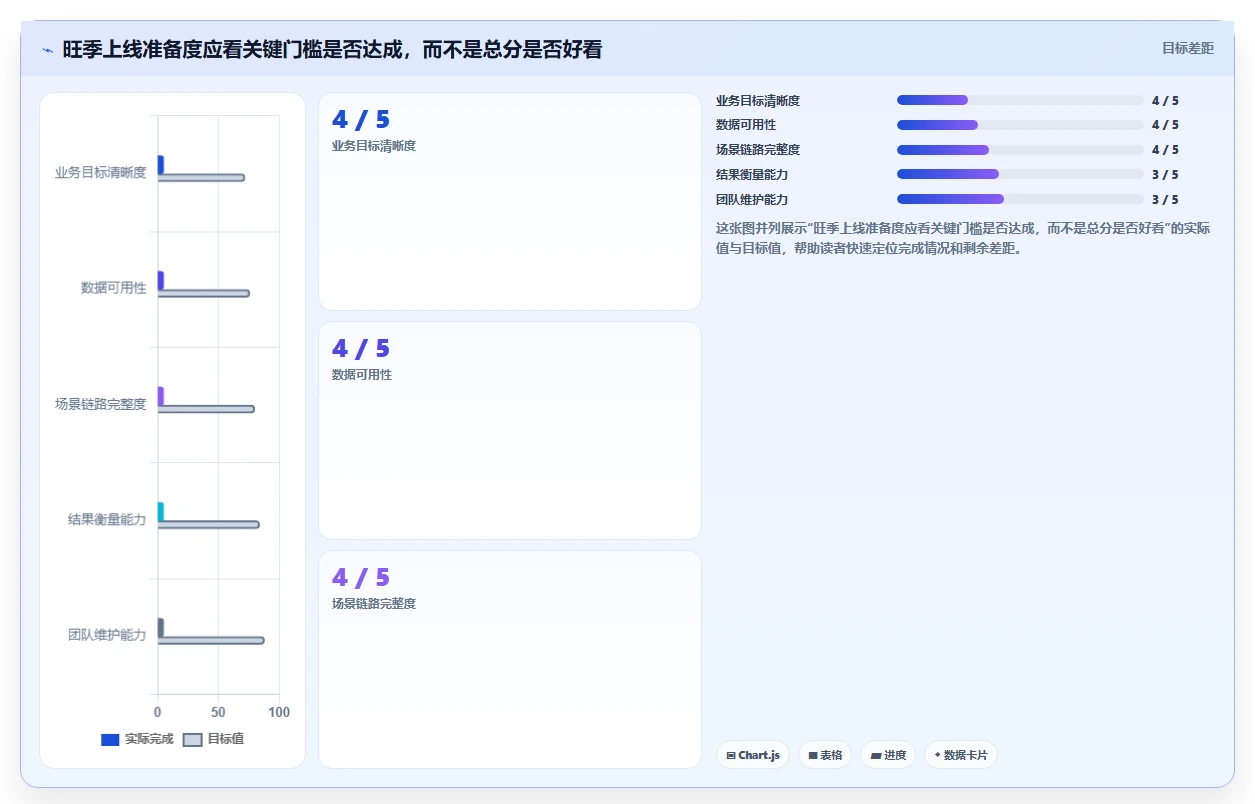
Task: Click the 目标差距 label in the header
Action: [x=1188, y=48]
